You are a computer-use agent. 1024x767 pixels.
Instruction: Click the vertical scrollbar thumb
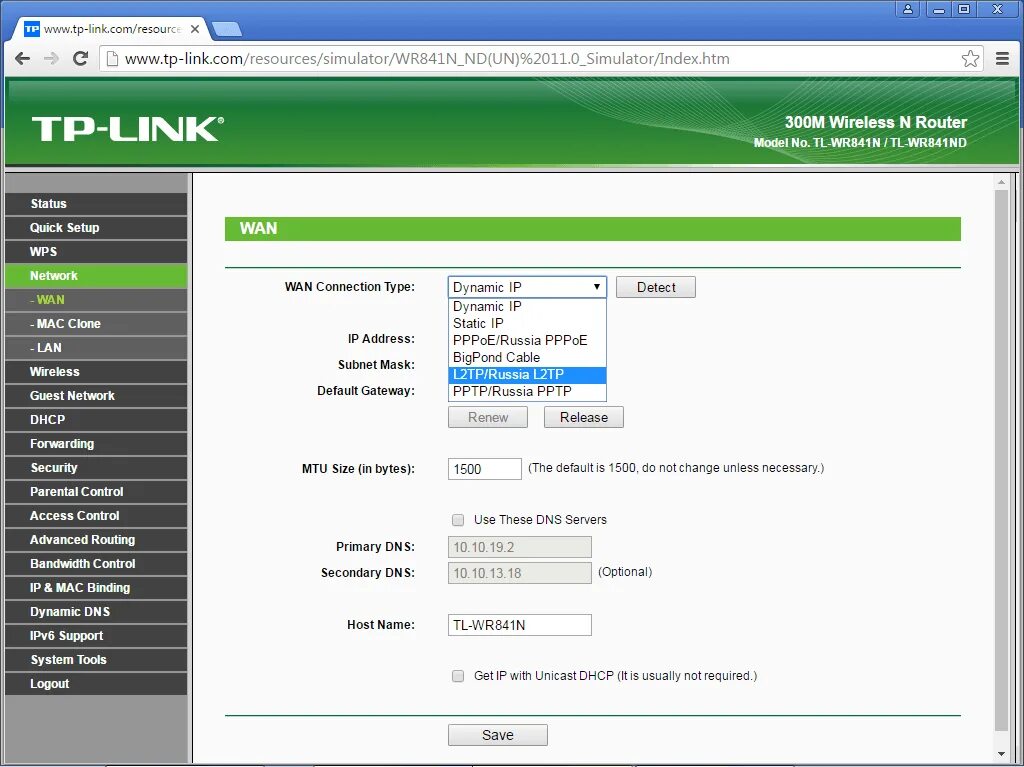tap(1002, 461)
